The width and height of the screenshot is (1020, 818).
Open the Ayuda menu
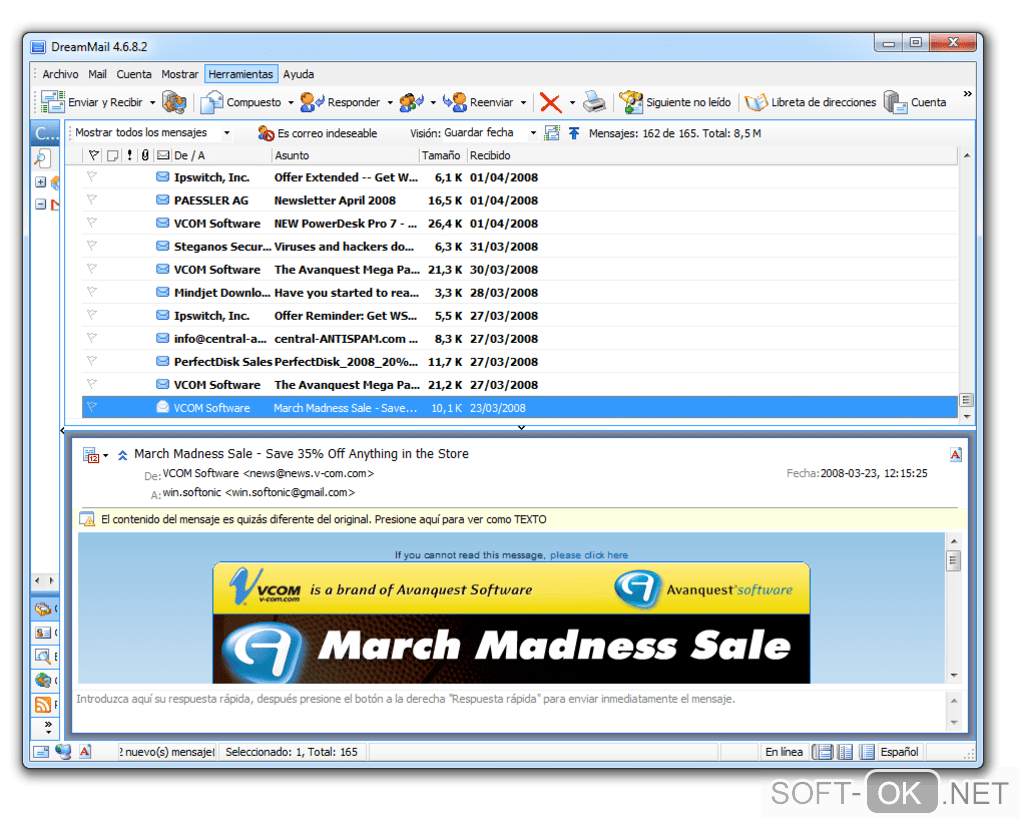click(x=299, y=74)
